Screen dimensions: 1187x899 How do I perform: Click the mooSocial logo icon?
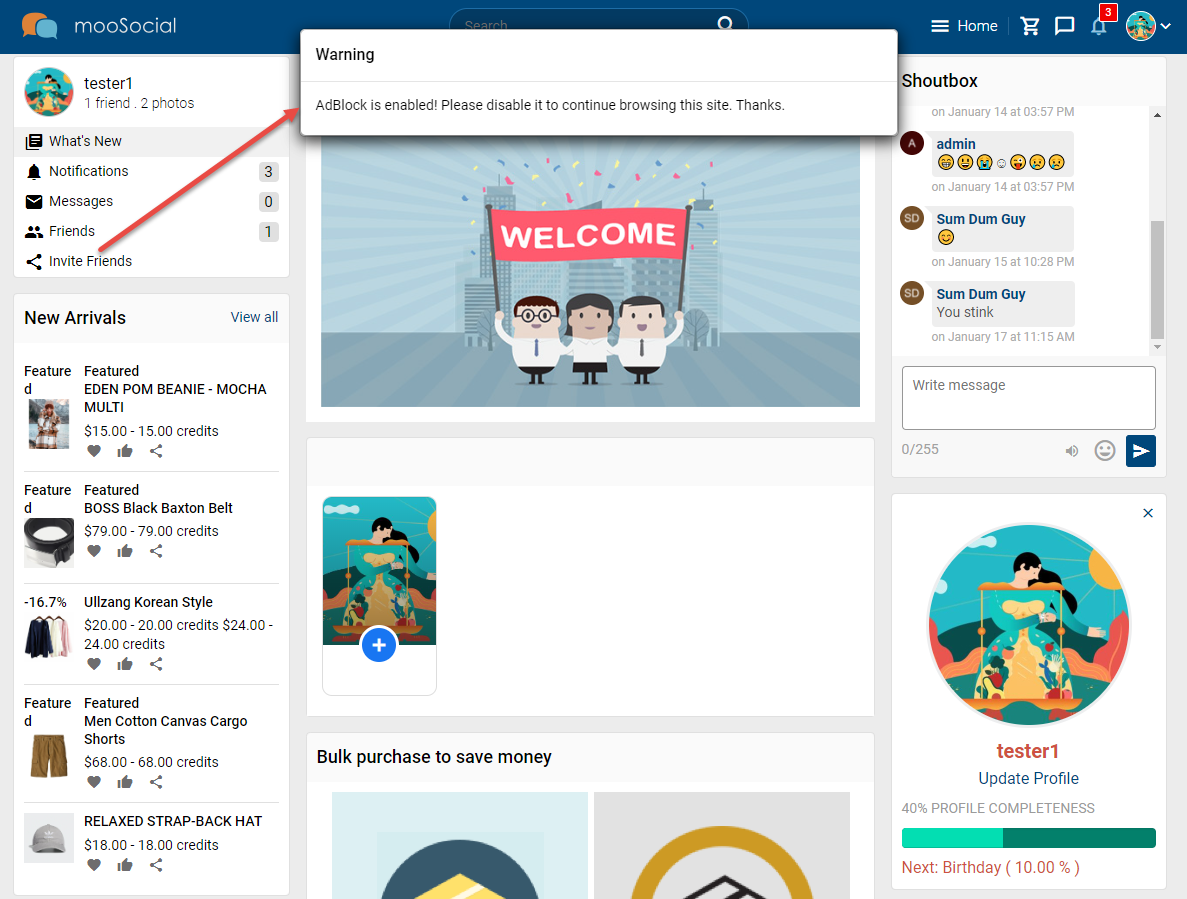pyautogui.click(x=39, y=26)
